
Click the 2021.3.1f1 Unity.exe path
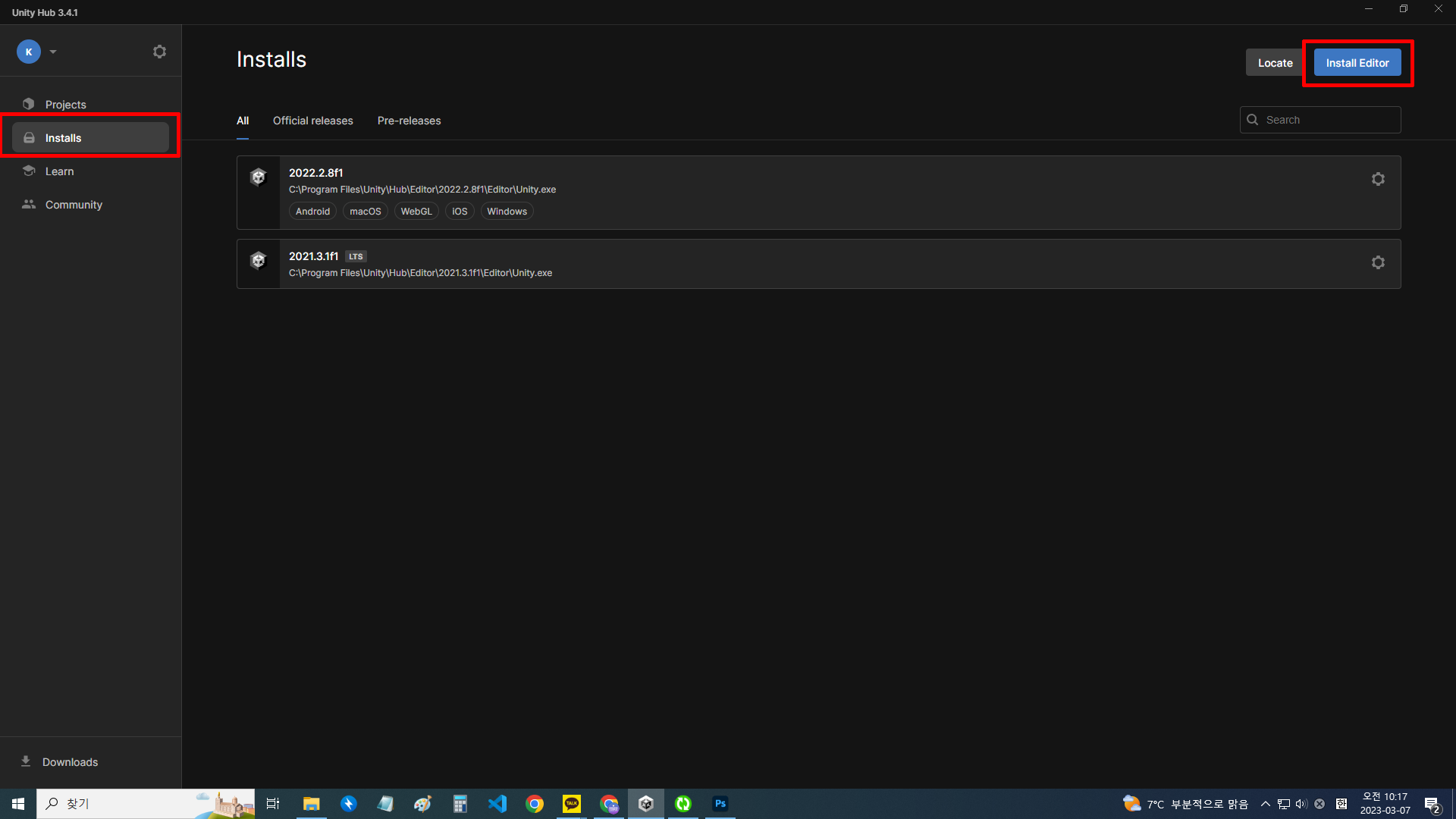pyautogui.click(x=420, y=273)
